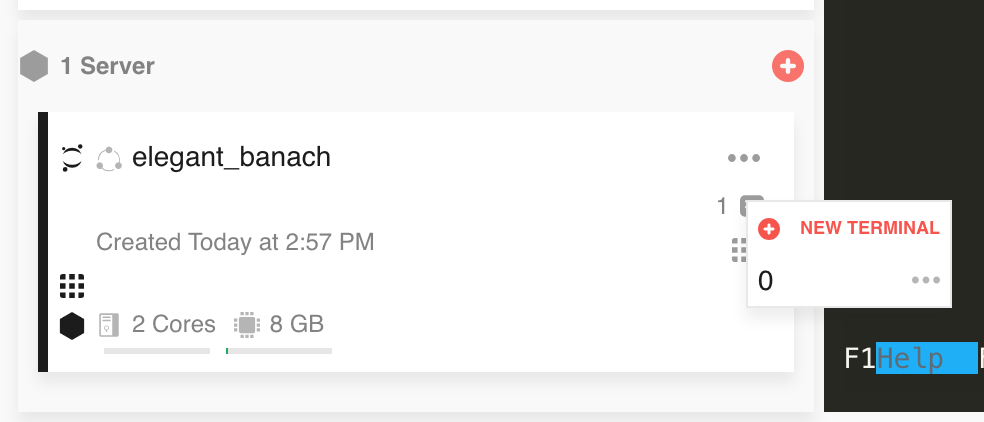This screenshot has height=422, width=984.
Task: Click the circular status icon before elegant_banach
Action: 108,158
